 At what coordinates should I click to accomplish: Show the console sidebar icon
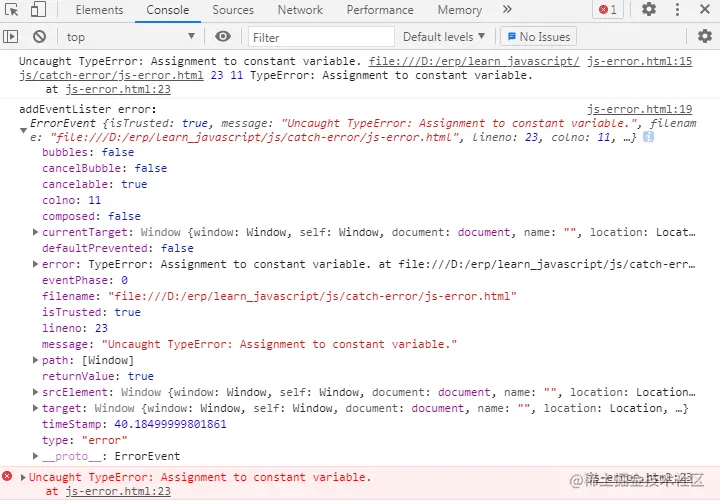tap(11, 36)
